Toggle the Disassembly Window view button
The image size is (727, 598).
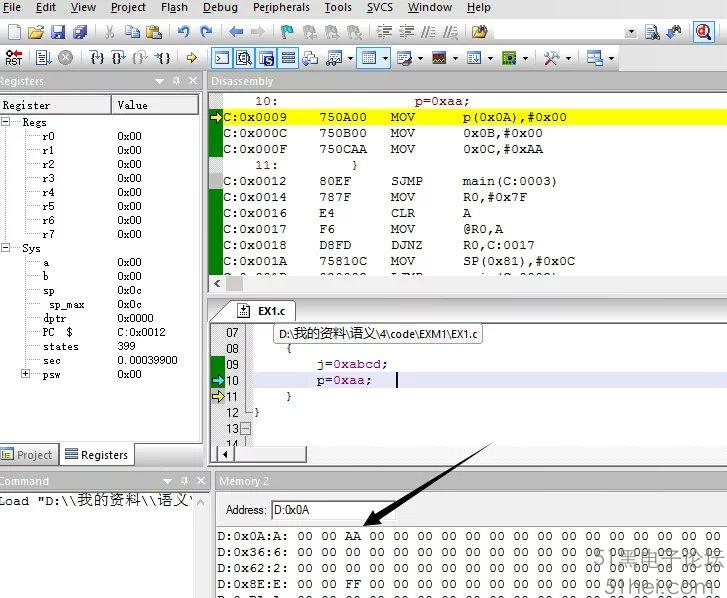pyautogui.click(x=244, y=58)
